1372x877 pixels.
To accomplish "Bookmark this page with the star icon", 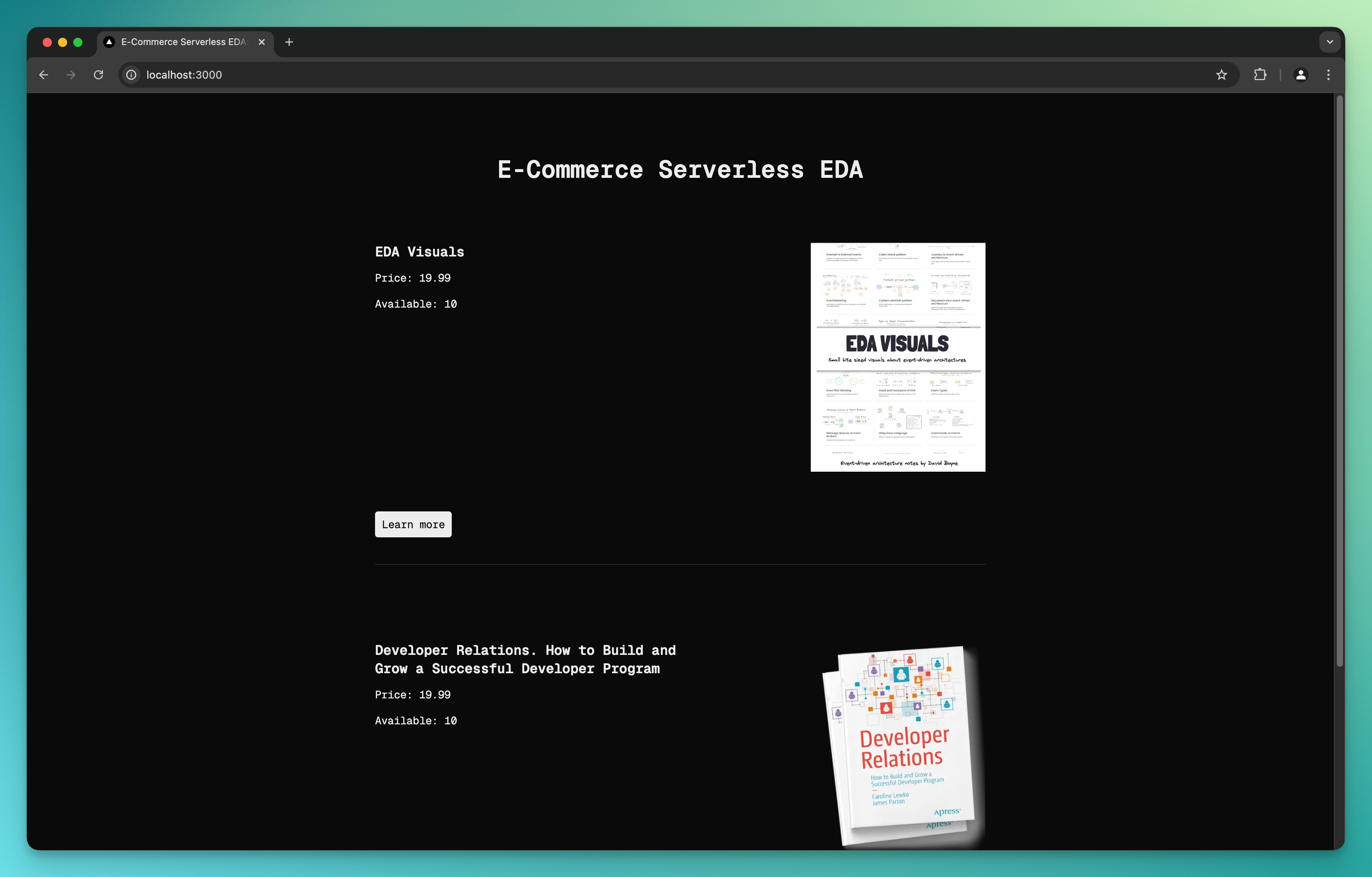I will pyautogui.click(x=1221, y=75).
